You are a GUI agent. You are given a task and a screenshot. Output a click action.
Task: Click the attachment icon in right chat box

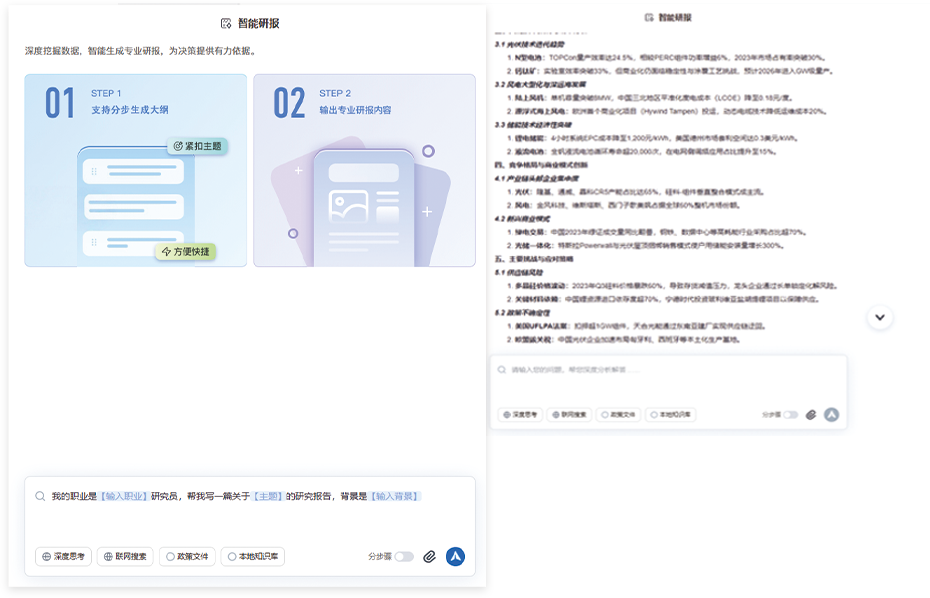point(811,414)
